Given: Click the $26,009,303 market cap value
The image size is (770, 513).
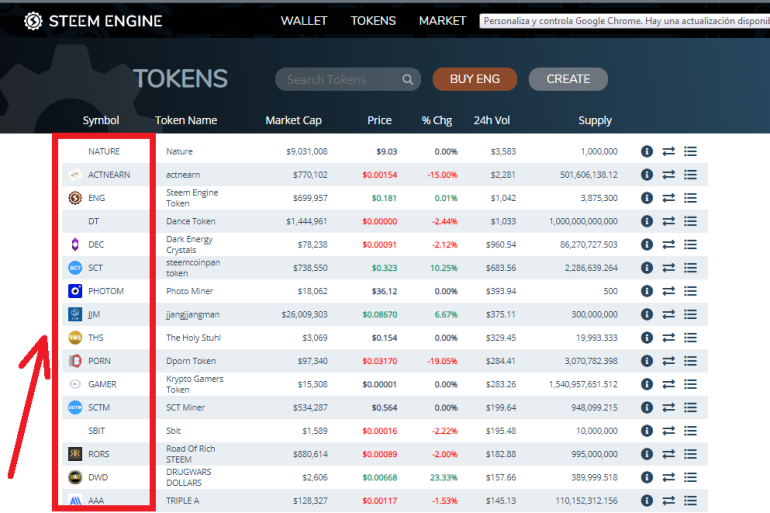Looking at the screenshot, I should [304, 315].
